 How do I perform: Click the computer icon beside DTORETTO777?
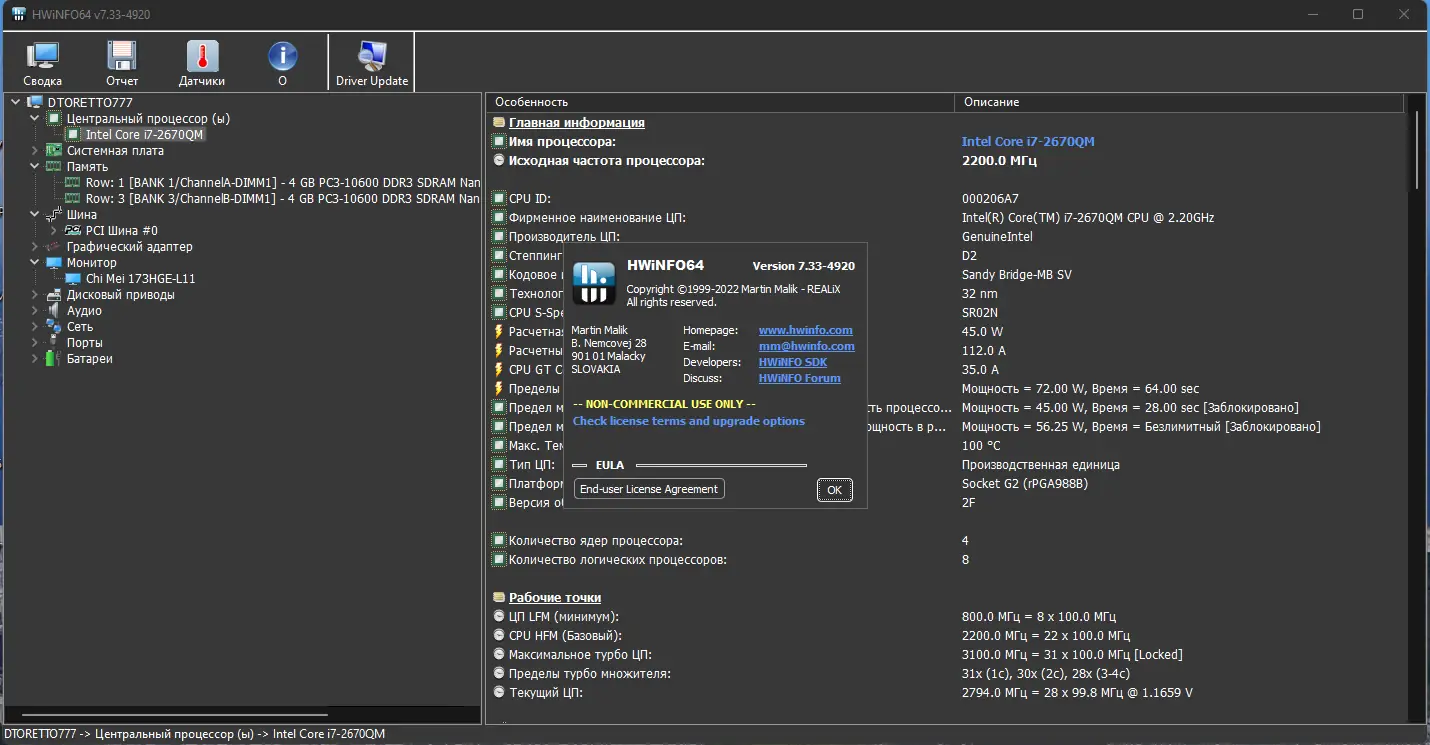(x=35, y=102)
